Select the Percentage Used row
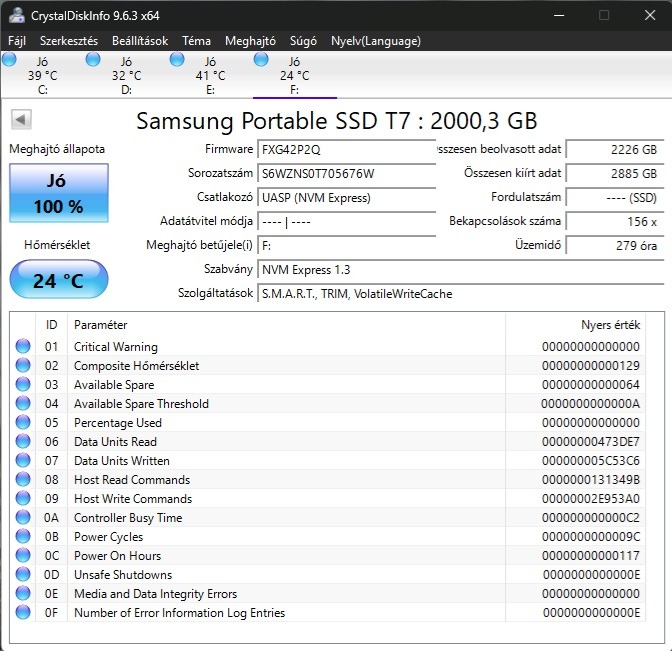The image size is (672, 651). 300,423
